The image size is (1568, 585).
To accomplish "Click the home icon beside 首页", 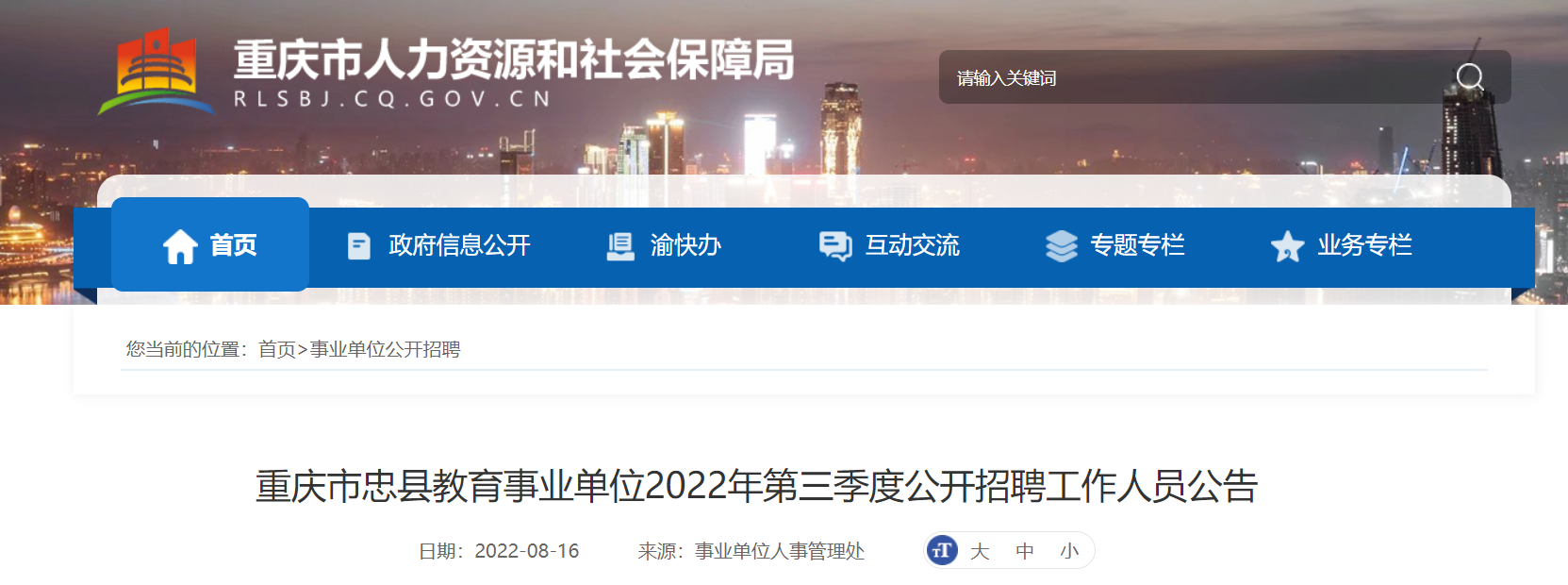I will pyautogui.click(x=180, y=246).
